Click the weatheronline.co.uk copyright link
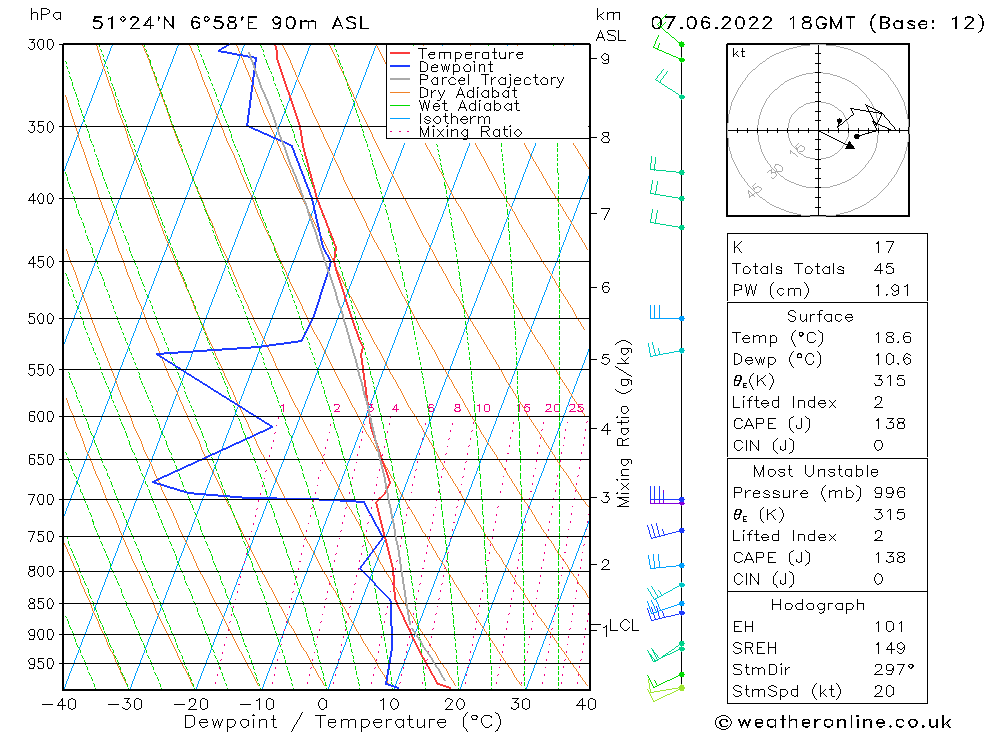Image resolution: width=1000 pixels, height=733 pixels. coord(834,722)
